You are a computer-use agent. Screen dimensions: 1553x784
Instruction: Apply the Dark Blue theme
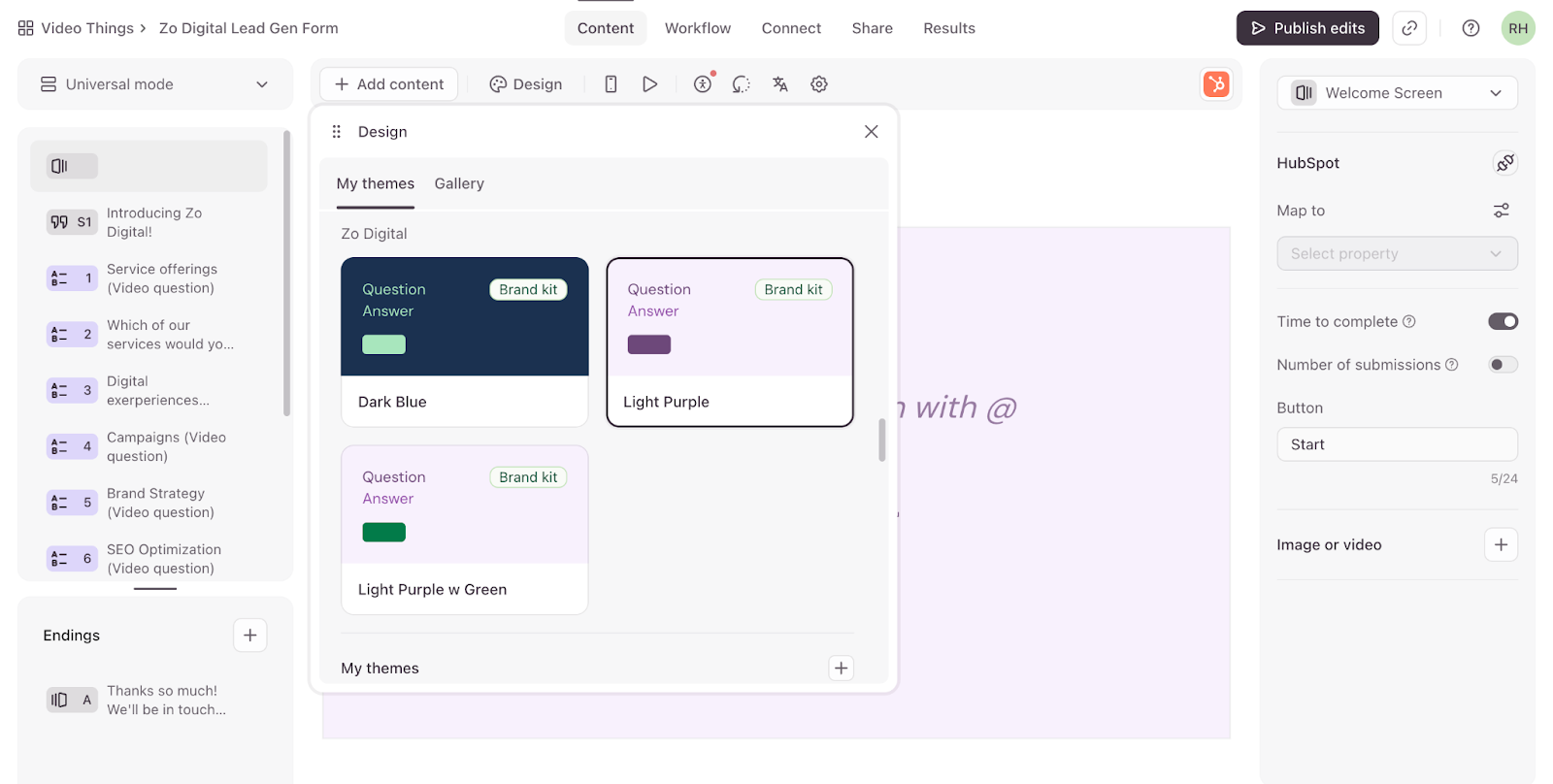click(x=465, y=342)
